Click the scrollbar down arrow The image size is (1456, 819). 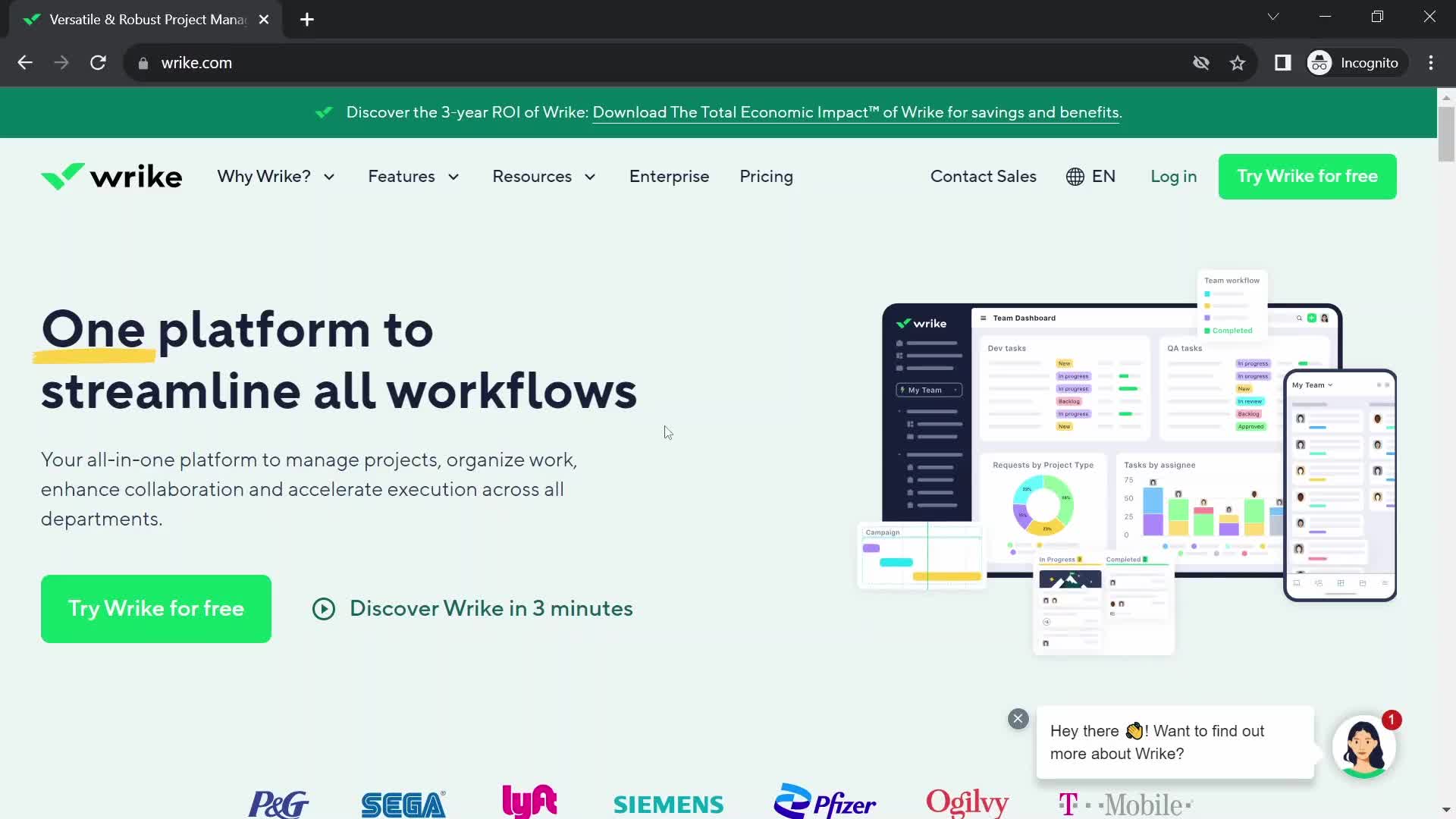tap(1446, 810)
